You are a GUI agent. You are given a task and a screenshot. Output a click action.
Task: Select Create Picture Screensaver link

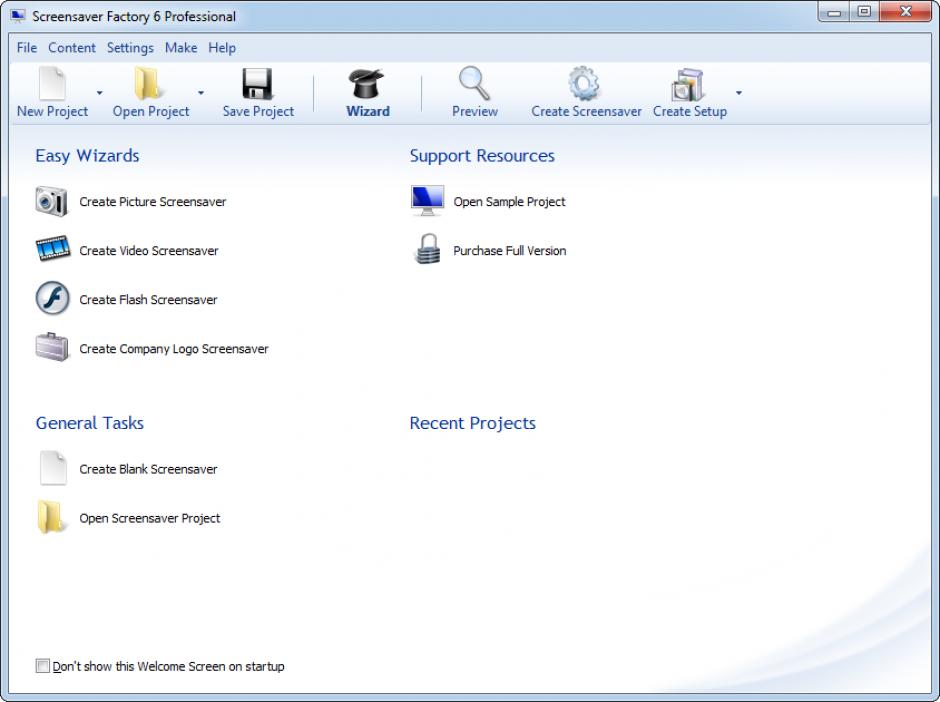point(153,201)
